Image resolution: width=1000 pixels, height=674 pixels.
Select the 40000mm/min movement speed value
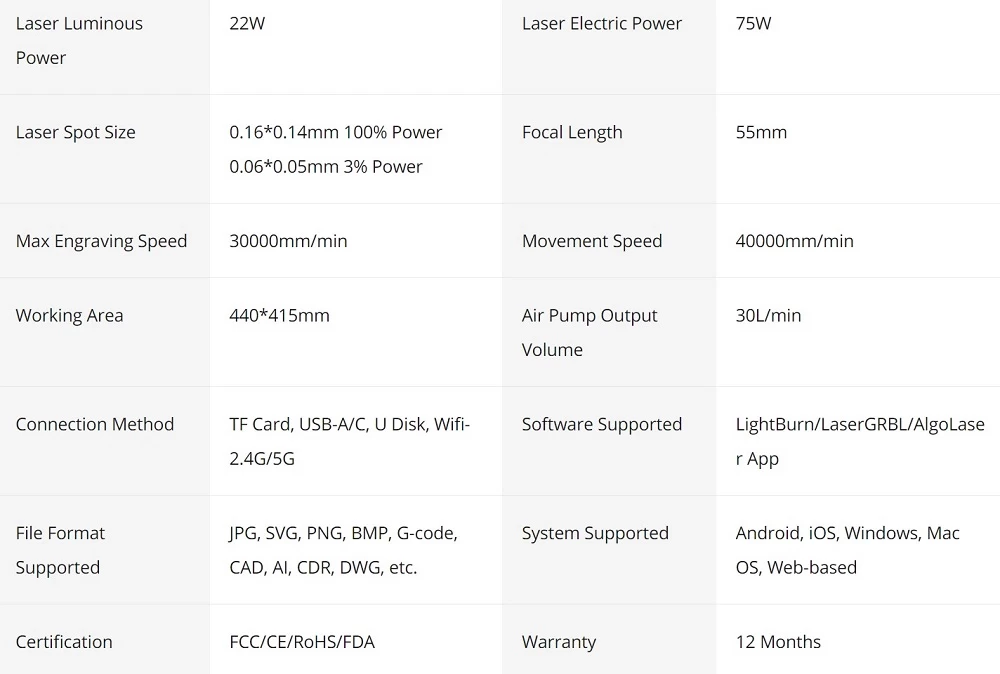click(794, 241)
